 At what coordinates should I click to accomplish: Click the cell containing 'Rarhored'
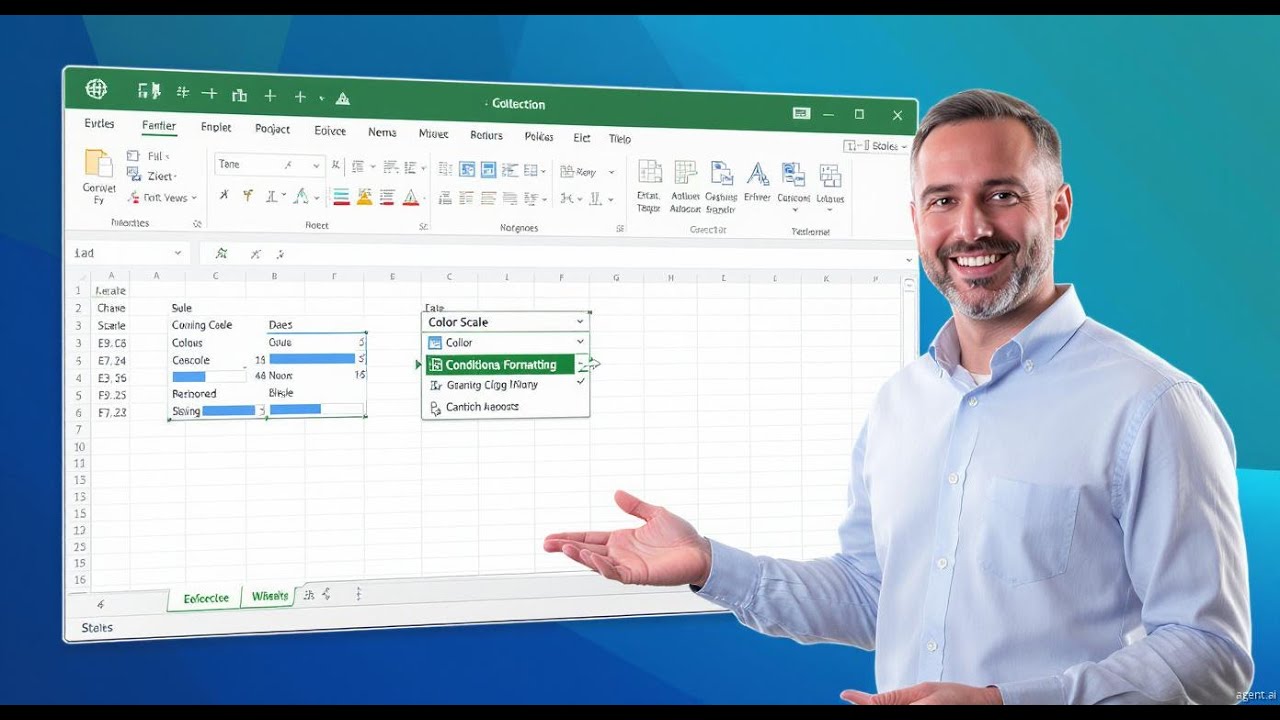pyautogui.click(x=194, y=394)
